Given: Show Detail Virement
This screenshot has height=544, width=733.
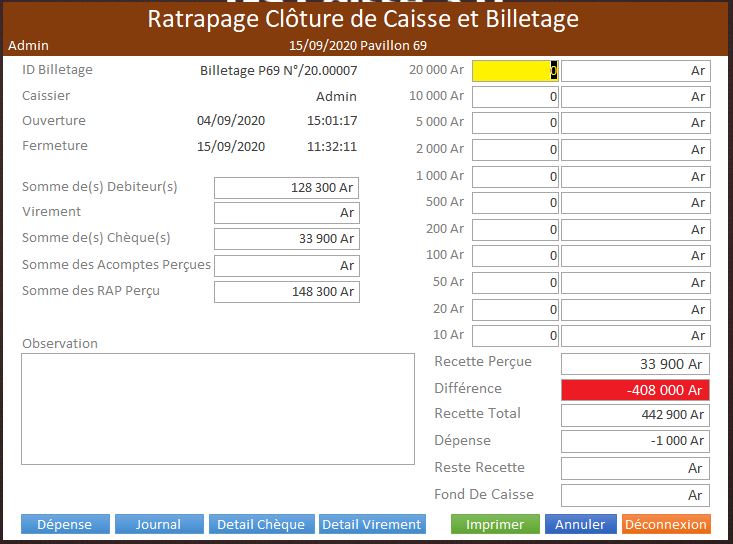Looking at the screenshot, I should click(x=372, y=524).
